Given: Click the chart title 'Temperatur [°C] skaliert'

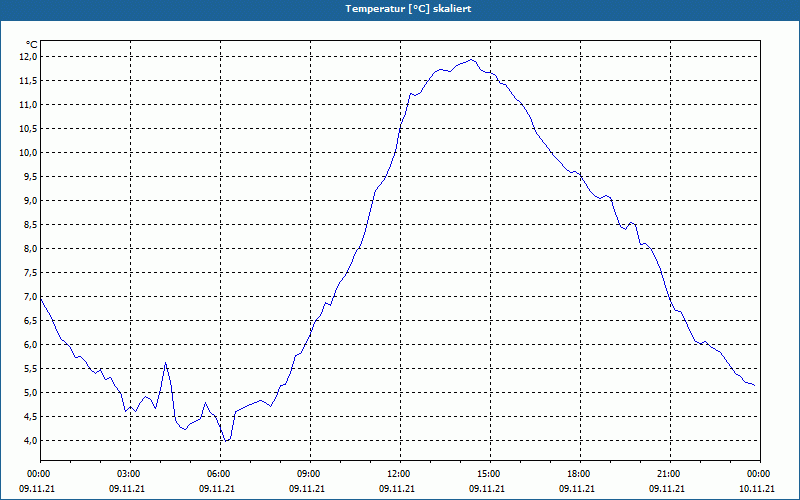Looking at the screenshot, I should pyautogui.click(x=408, y=9).
